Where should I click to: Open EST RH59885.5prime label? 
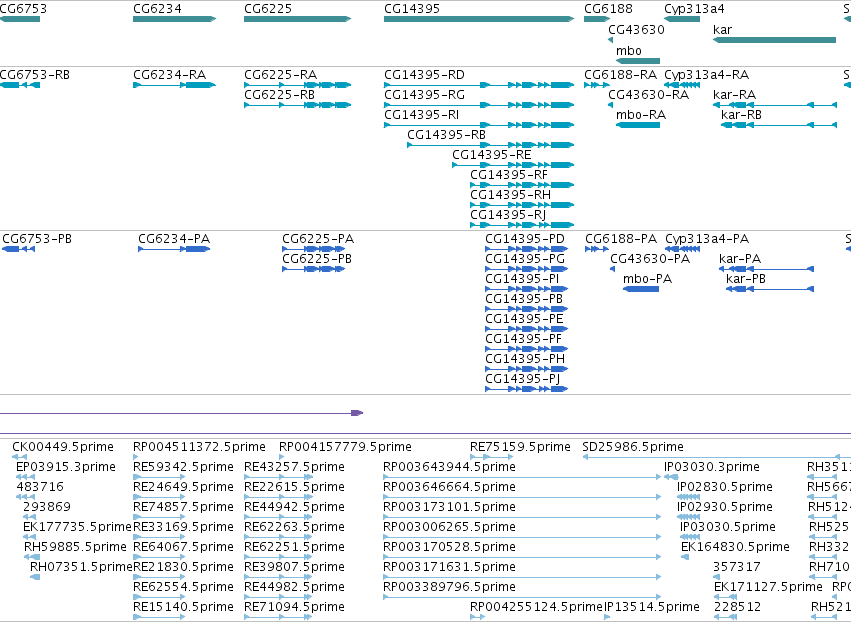pos(75,547)
